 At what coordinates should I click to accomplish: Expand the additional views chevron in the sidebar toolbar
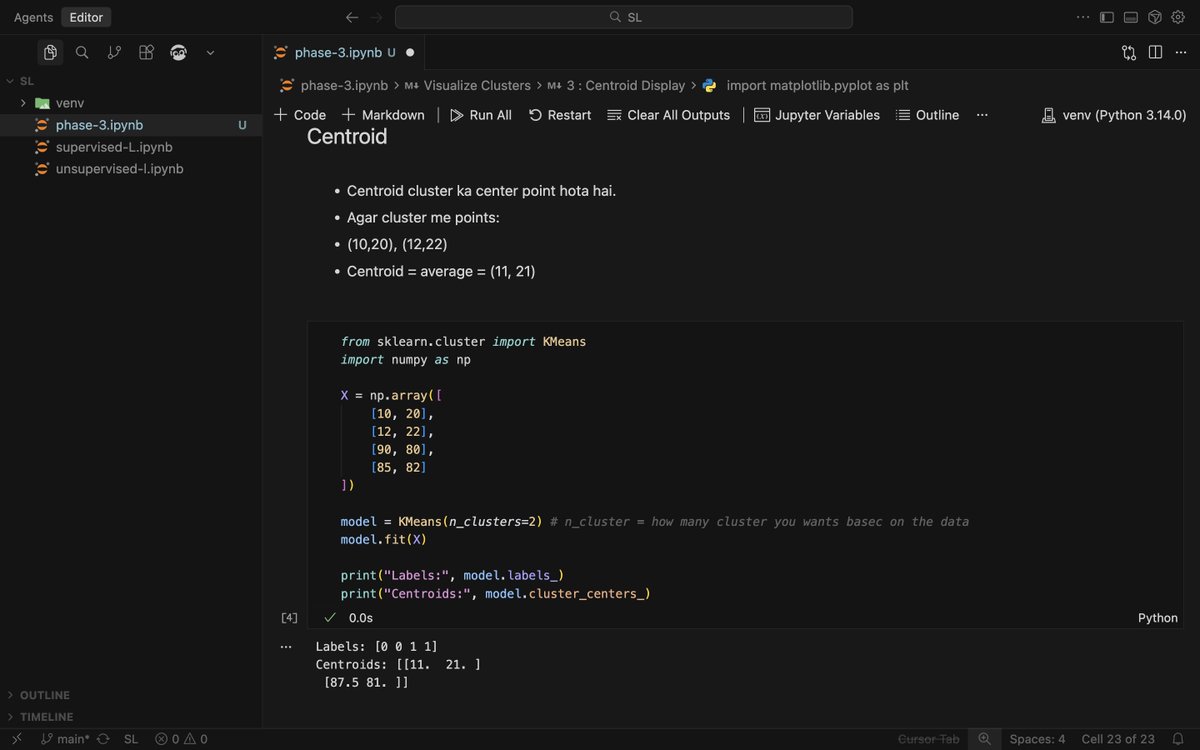(210, 52)
